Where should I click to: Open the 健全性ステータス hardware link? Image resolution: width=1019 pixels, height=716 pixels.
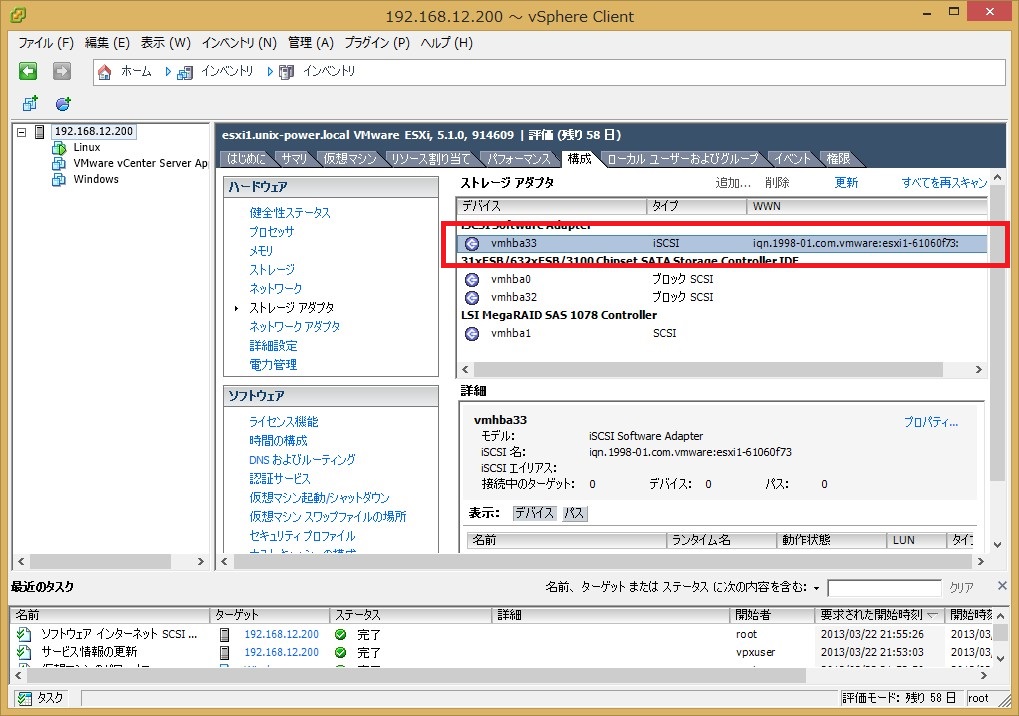[290, 213]
